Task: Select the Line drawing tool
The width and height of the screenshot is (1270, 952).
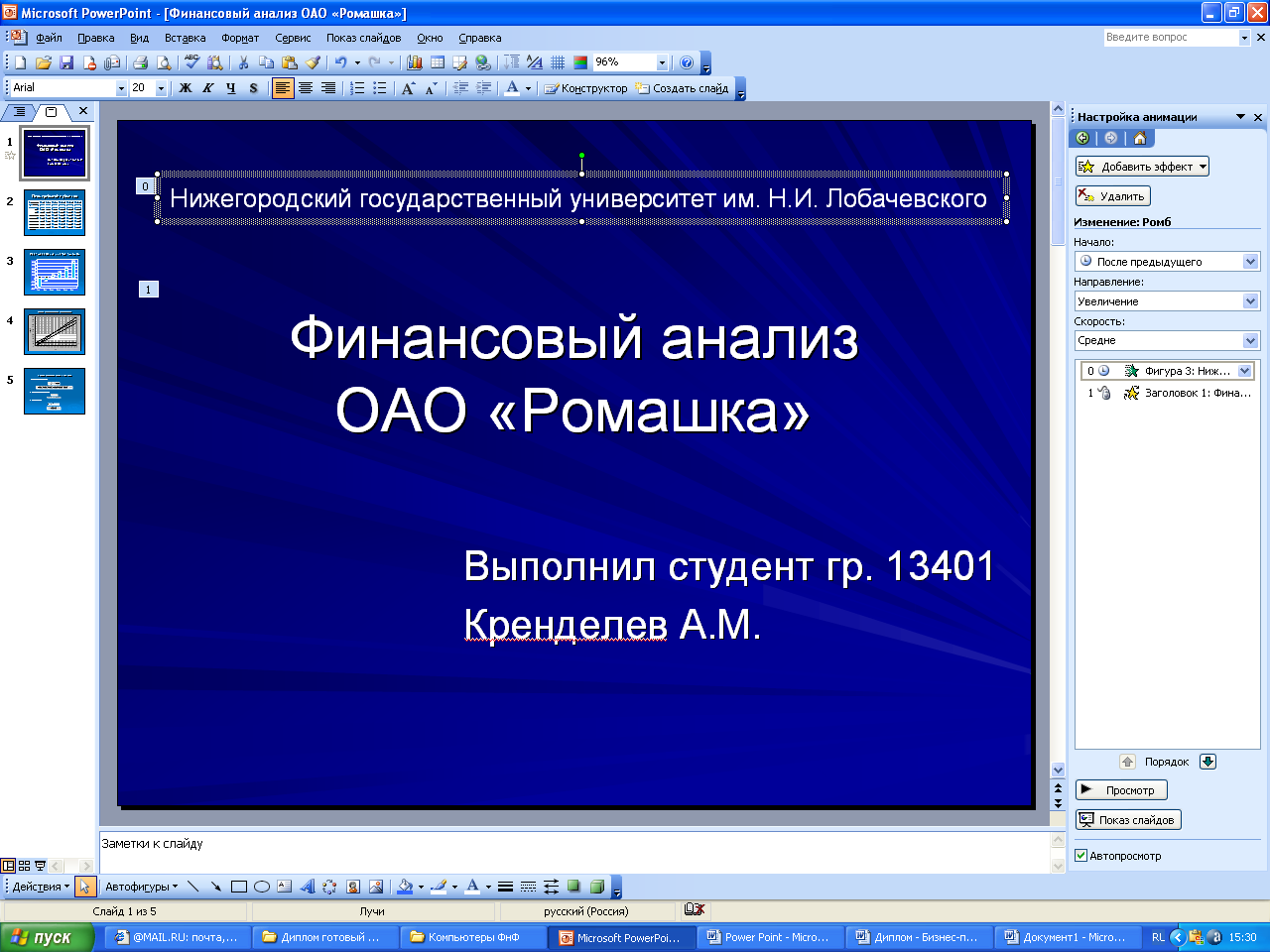Action: pyautogui.click(x=192, y=887)
